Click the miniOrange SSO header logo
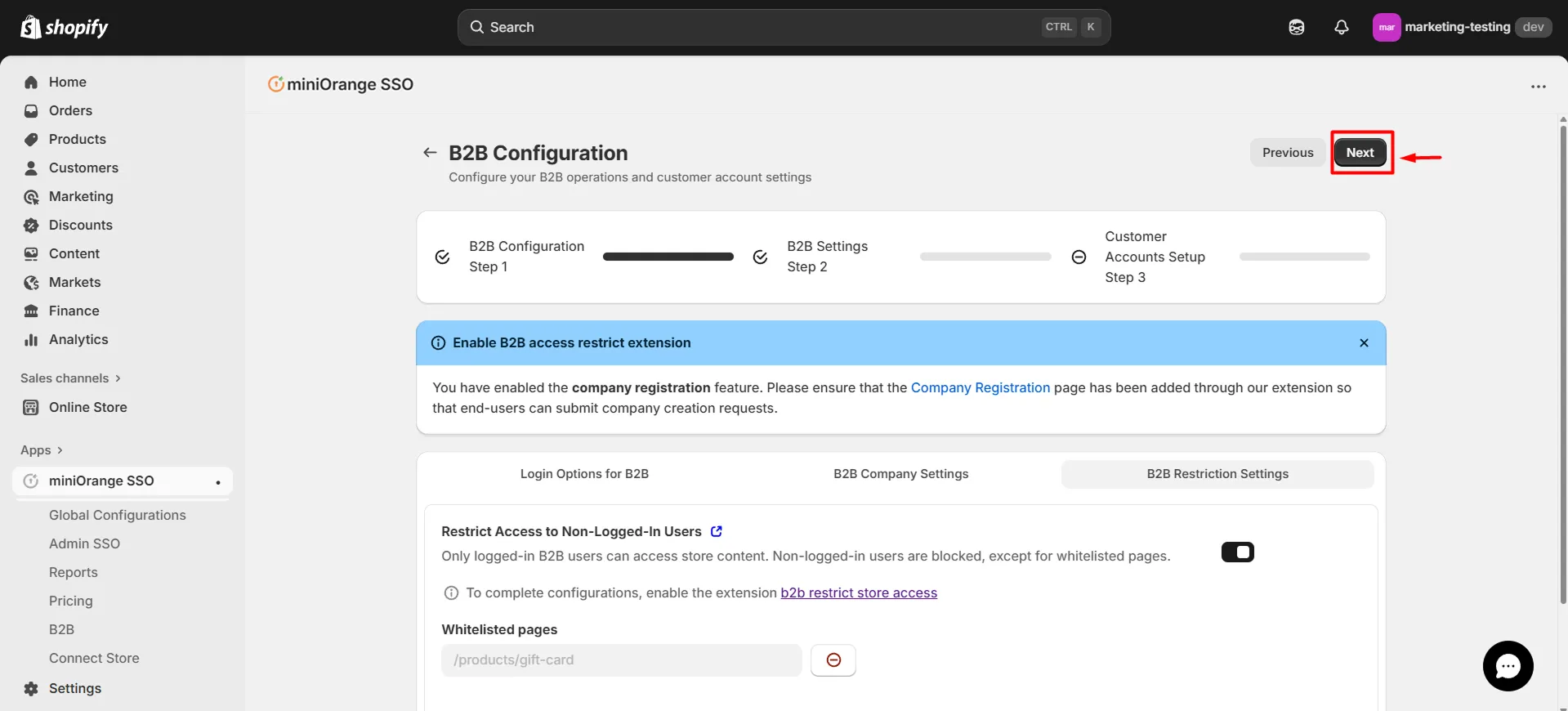This screenshot has width=1568, height=711. 276,83
